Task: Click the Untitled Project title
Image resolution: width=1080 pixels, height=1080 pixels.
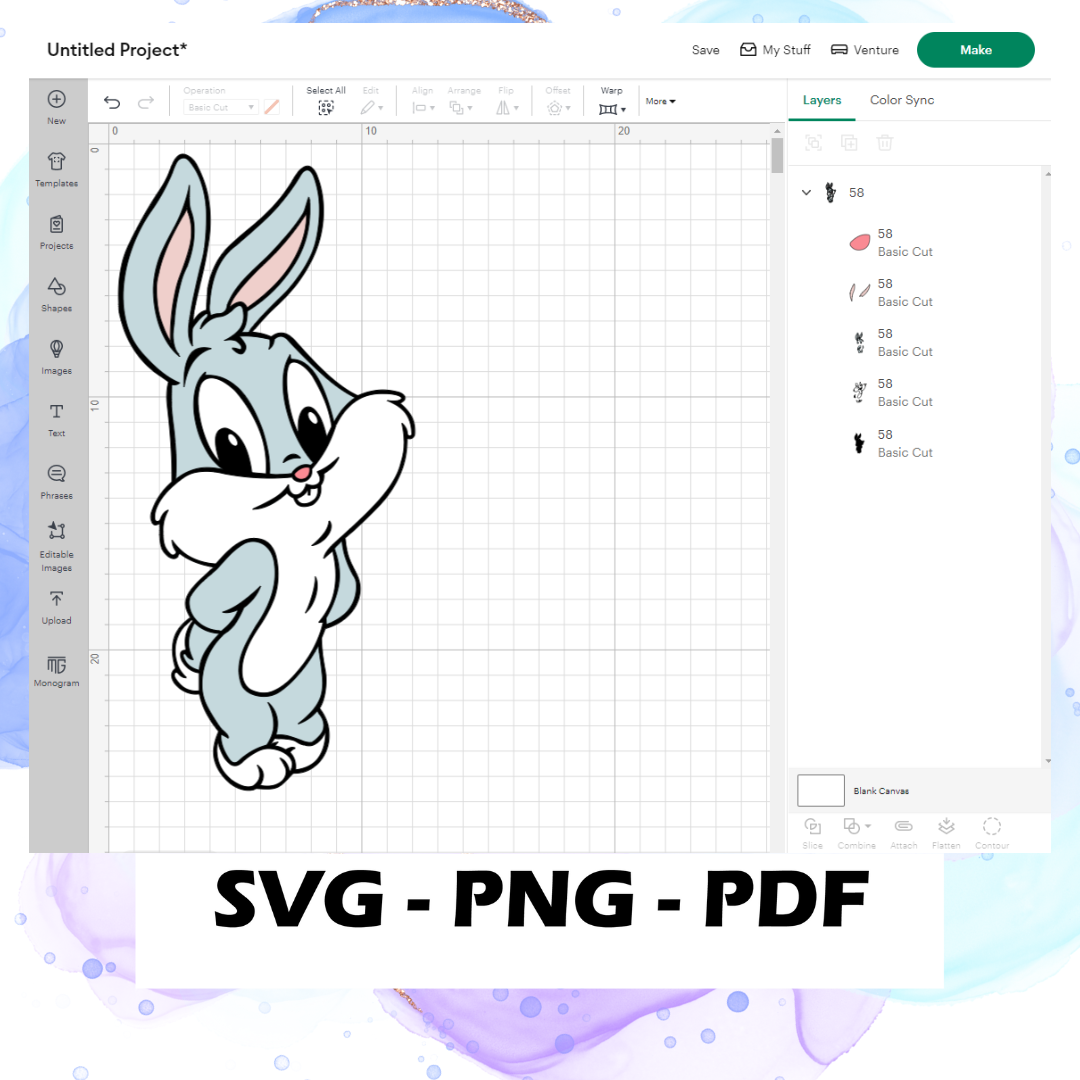Action: (x=116, y=50)
